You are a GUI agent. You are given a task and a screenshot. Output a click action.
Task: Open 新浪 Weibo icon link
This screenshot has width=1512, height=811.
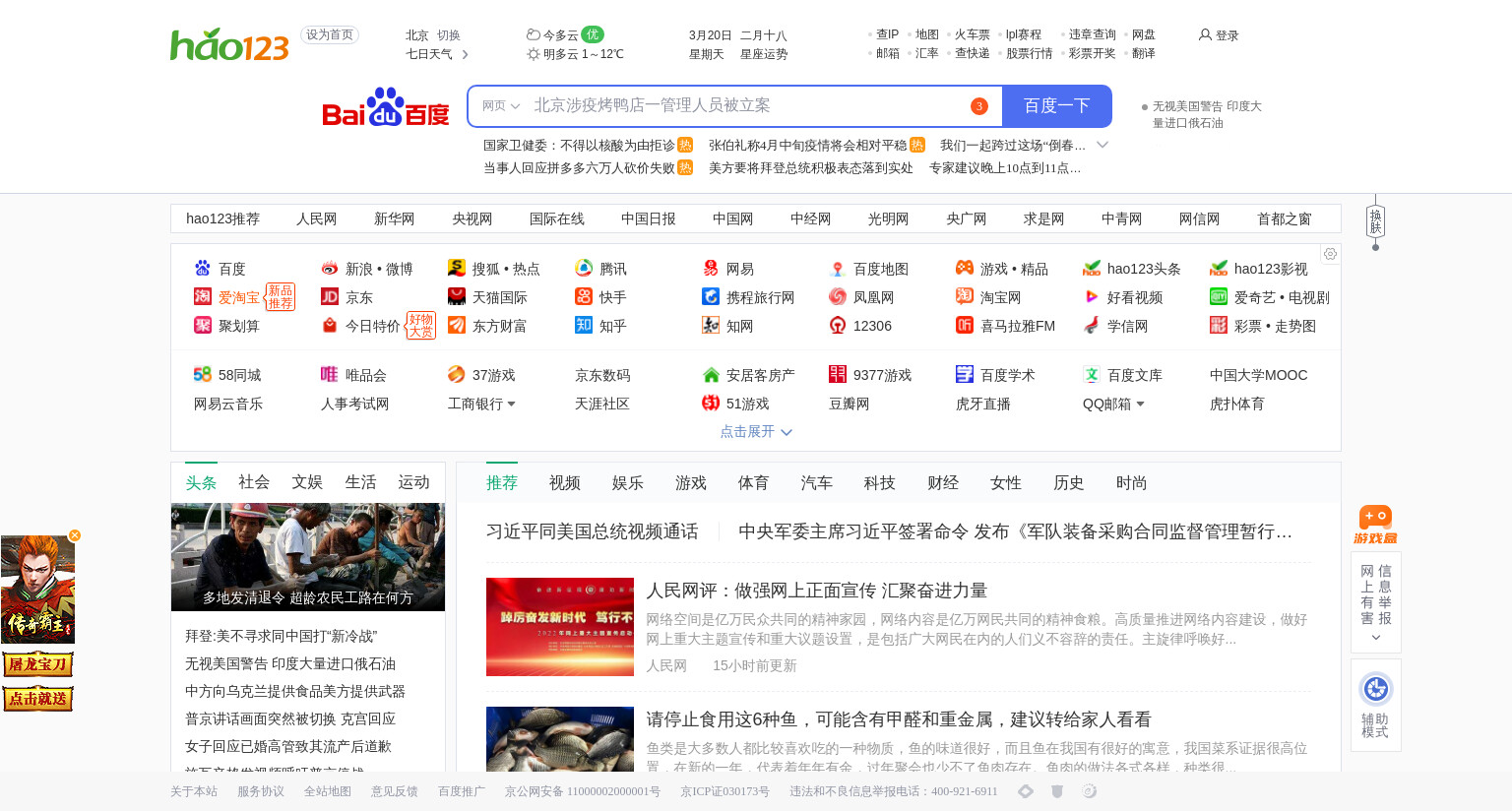[x=330, y=268]
